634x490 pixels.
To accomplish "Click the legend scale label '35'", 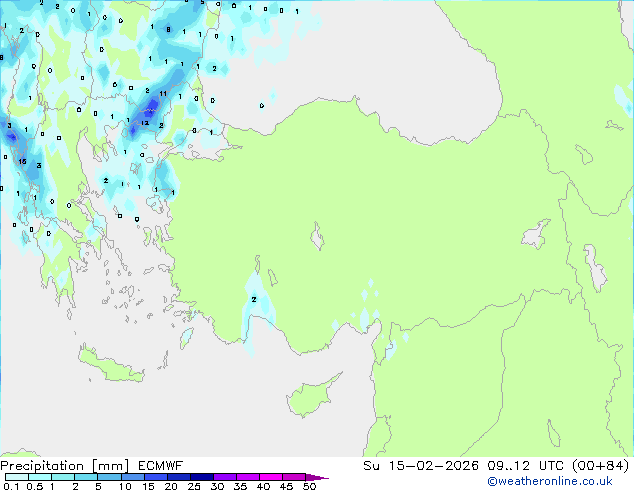I will (240, 486).
